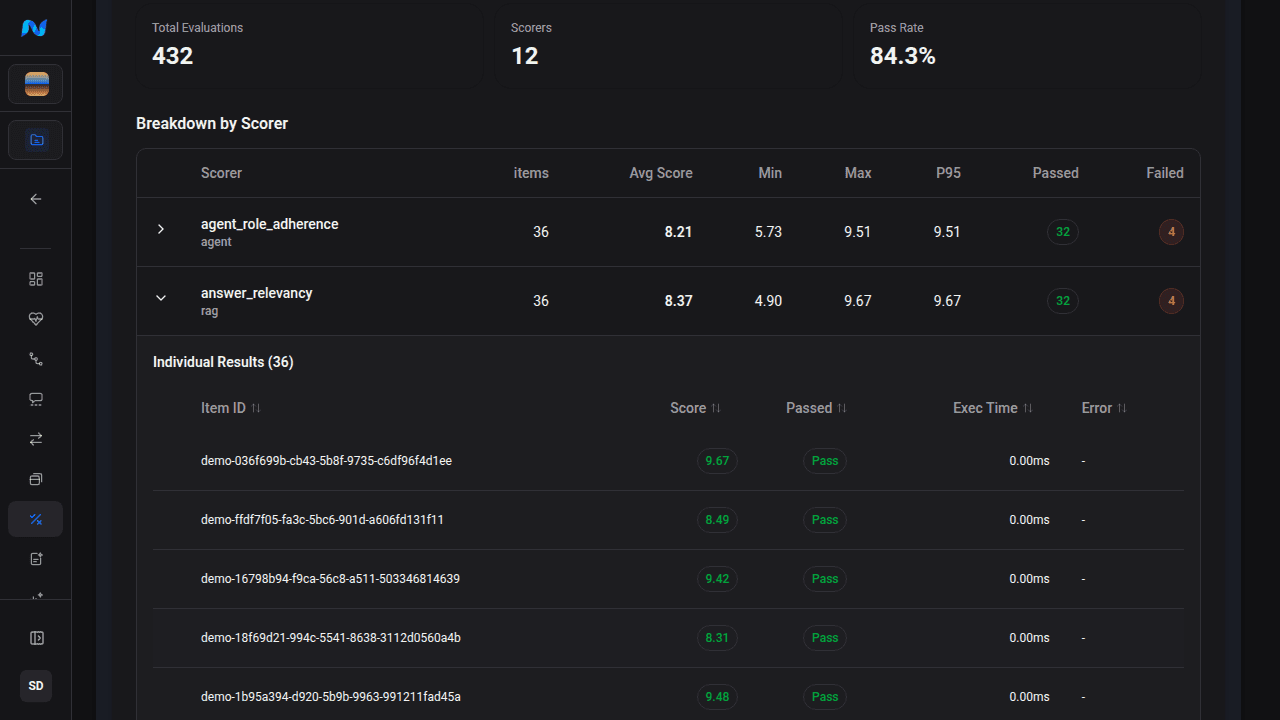Select item demo-1b95a394-d920-5b9b-9963-991211fad45a

pyautogui.click(x=330, y=697)
